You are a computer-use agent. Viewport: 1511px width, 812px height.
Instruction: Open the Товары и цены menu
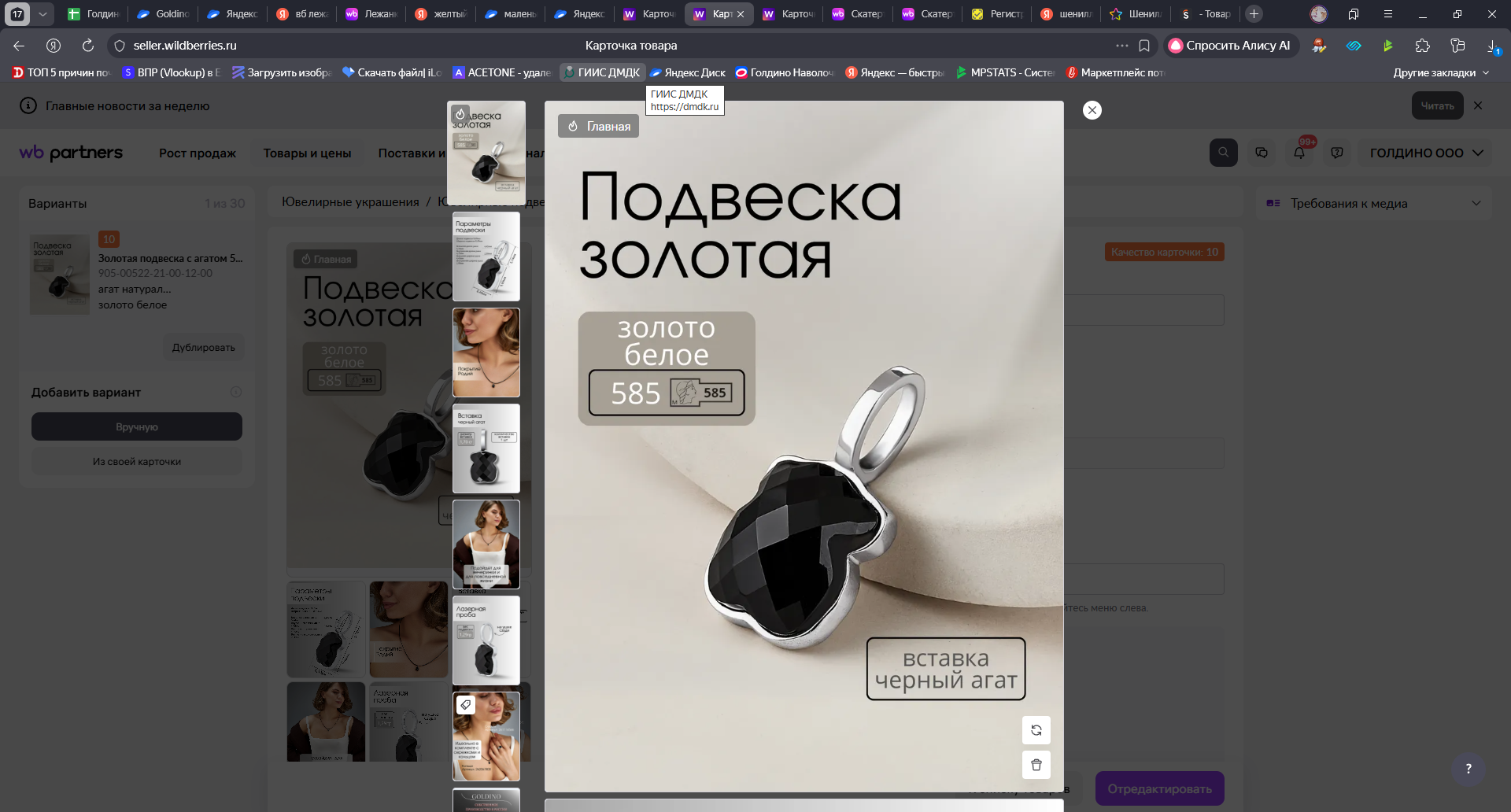307,153
